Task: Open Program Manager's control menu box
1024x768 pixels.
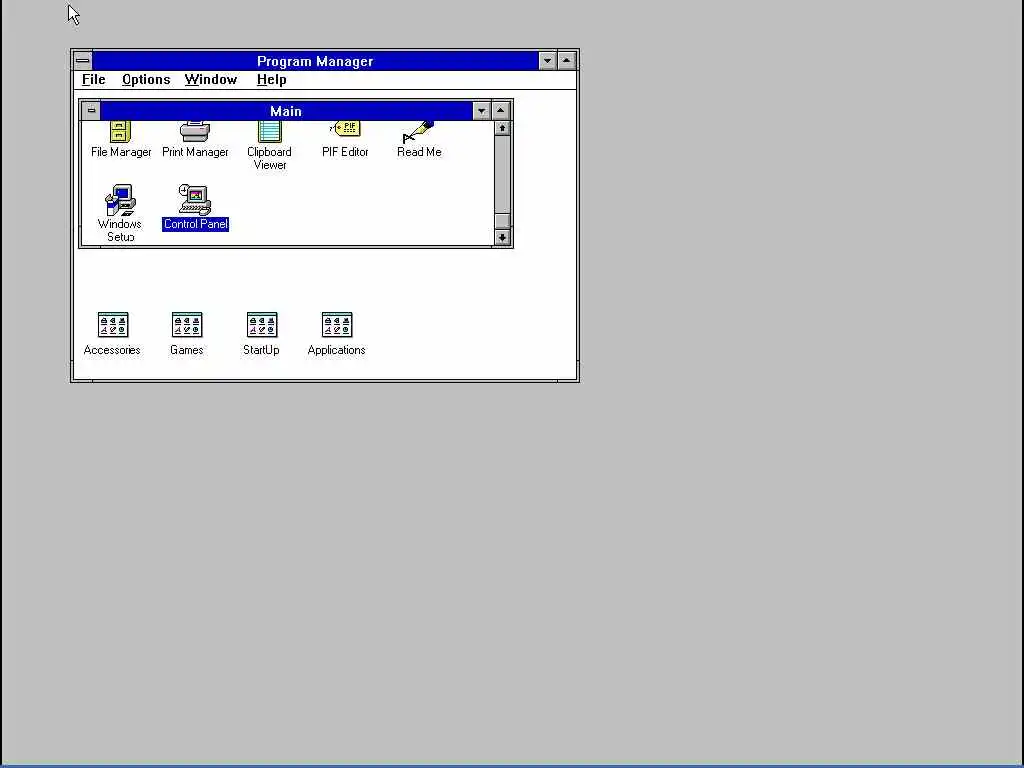Action: click(82, 61)
